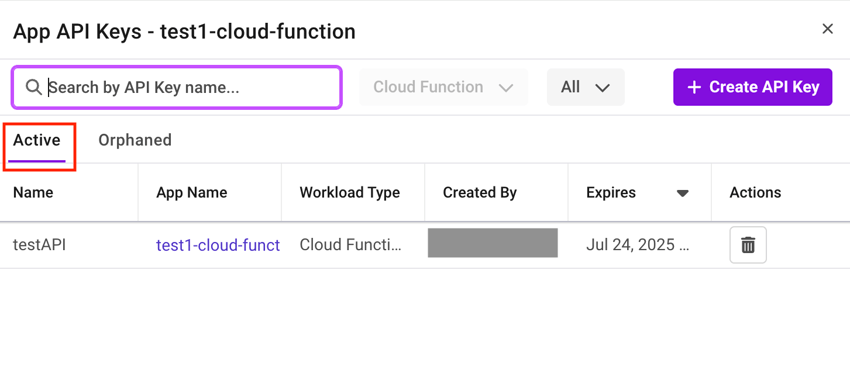Screen dimensions: 850x377
Task: Open the Cloud Function workload dropdown
Action: point(443,87)
